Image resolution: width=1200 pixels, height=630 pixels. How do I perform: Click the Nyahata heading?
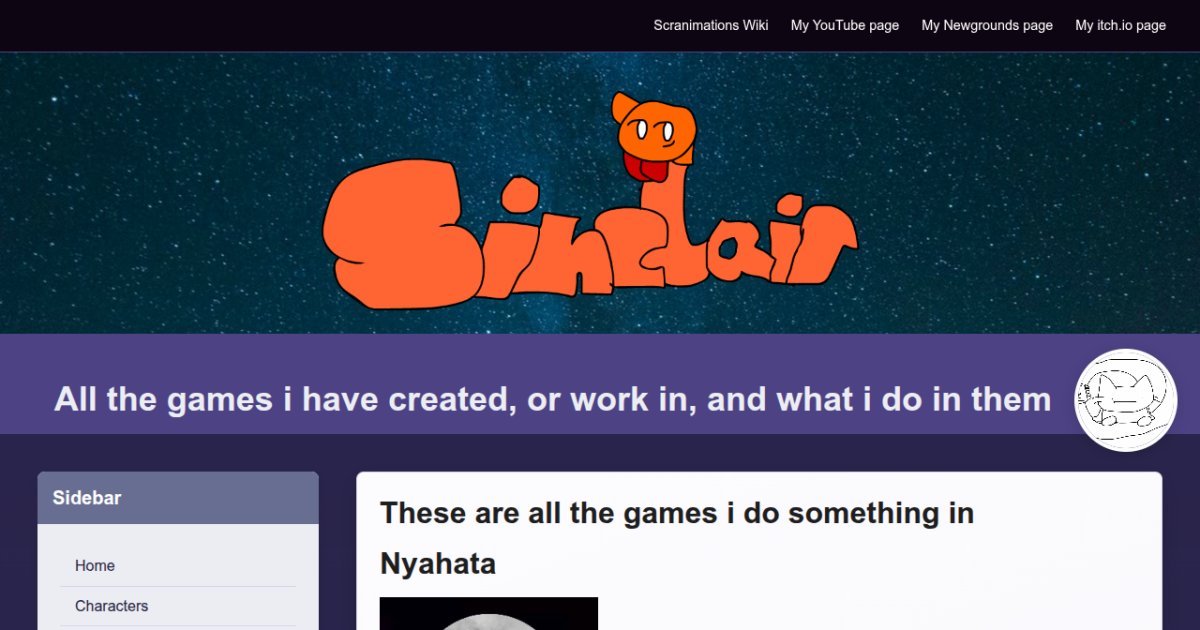[x=437, y=564]
